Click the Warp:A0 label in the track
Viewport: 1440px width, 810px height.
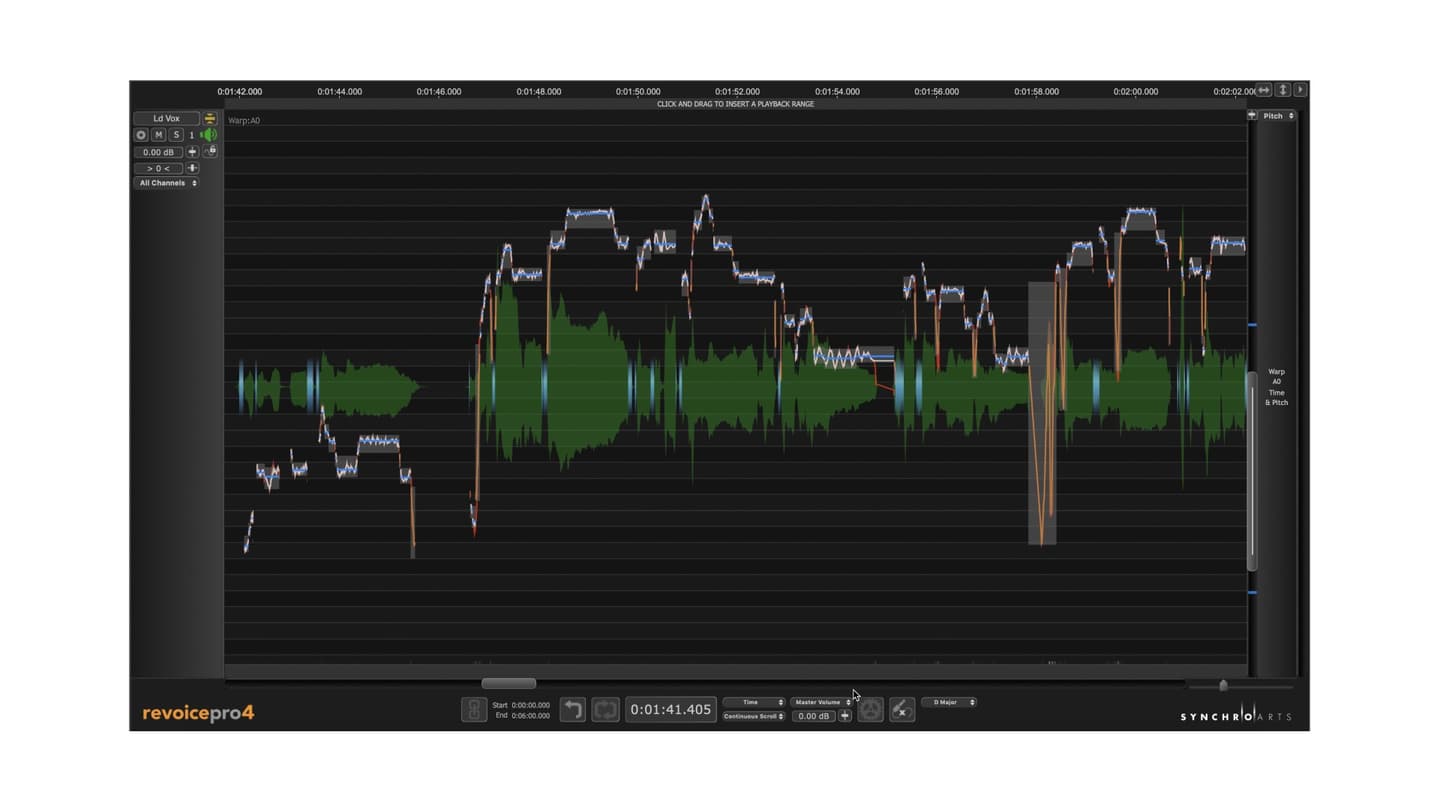click(x=244, y=121)
